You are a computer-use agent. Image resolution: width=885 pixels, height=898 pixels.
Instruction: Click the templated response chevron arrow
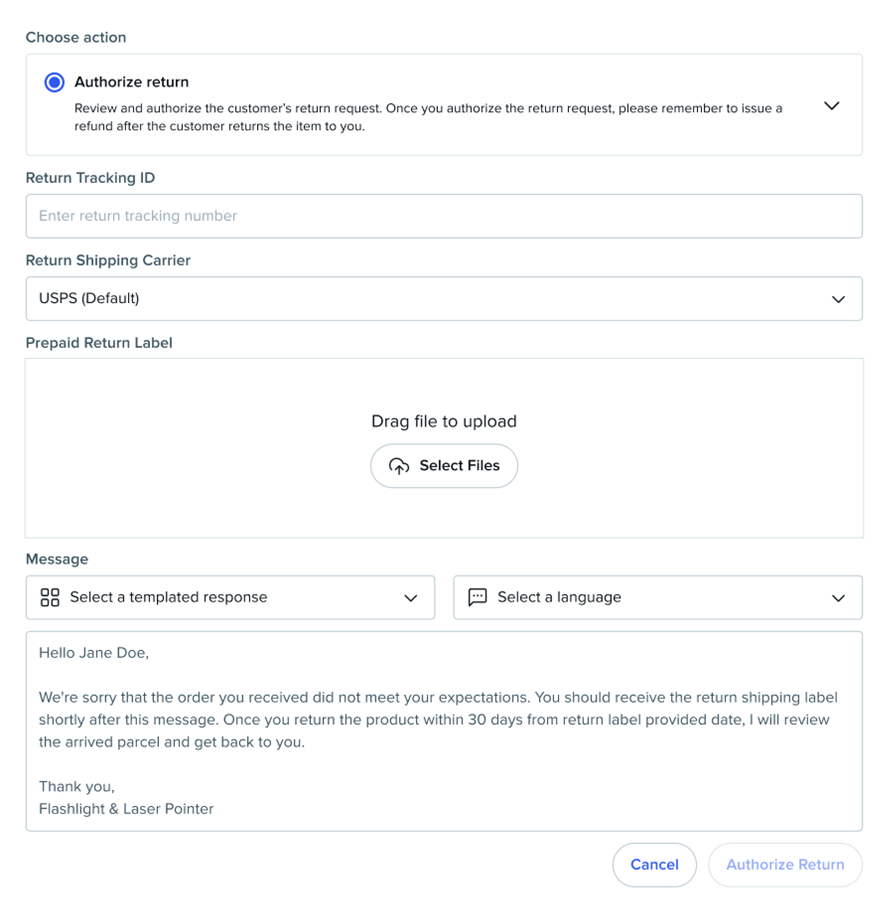point(410,598)
